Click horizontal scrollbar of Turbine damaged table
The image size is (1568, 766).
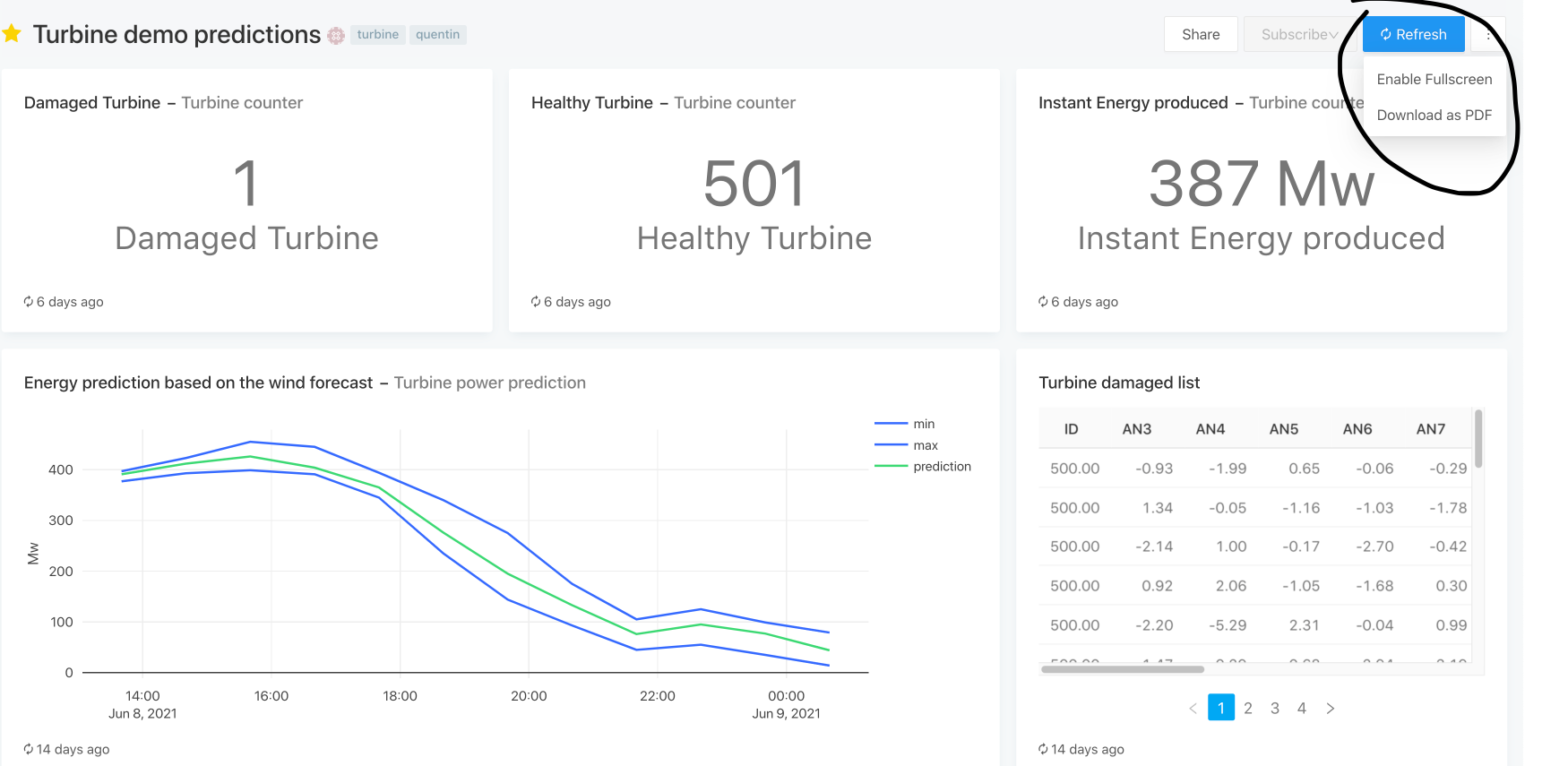tap(1122, 669)
